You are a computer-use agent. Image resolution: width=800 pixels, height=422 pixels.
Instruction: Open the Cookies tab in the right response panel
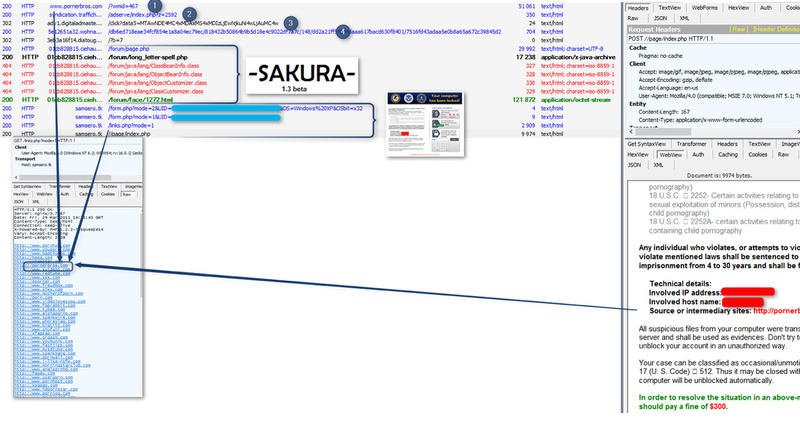pos(758,155)
